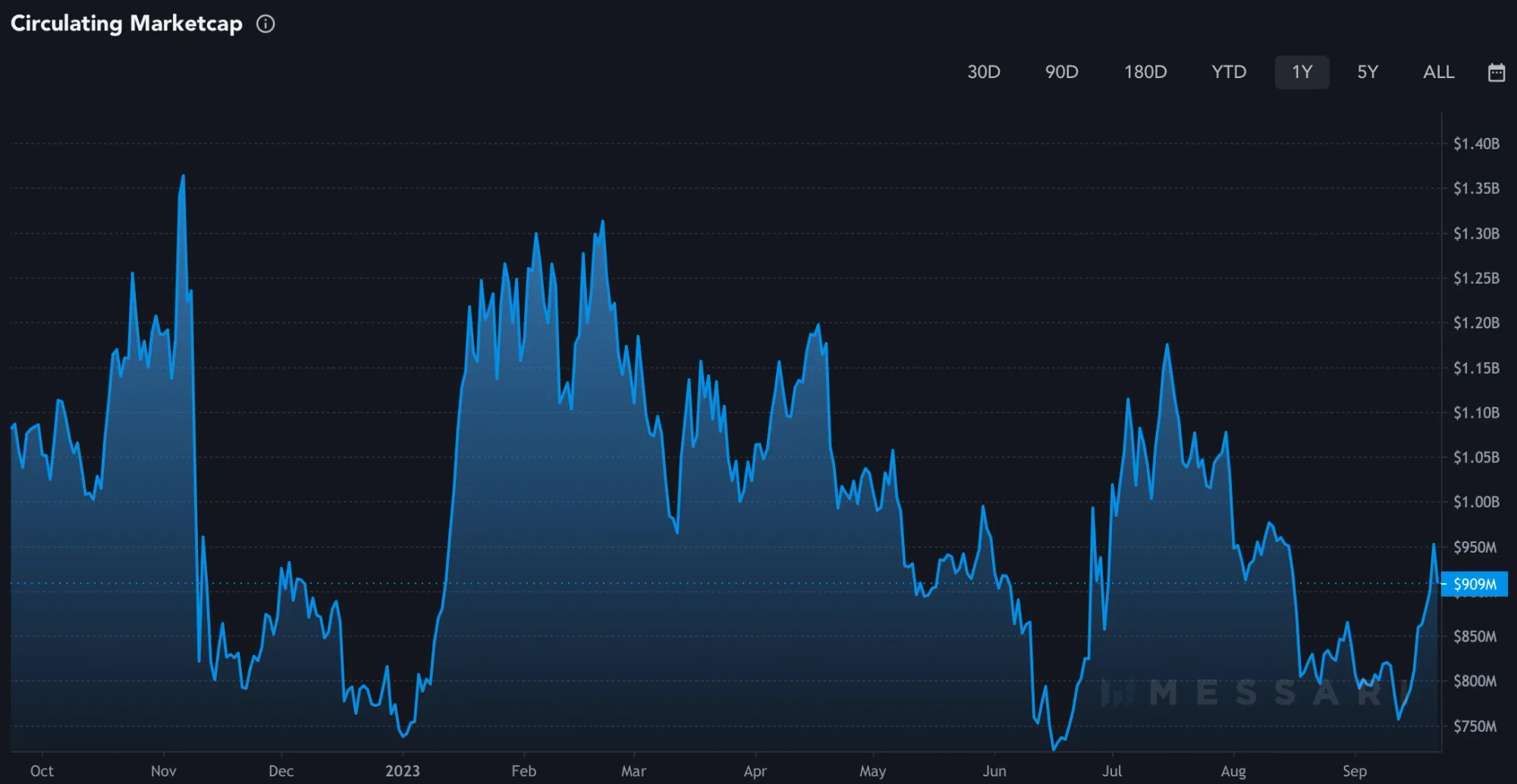This screenshot has width=1517, height=784.
Task: Click the $1.30B axis label
Action: 1476,234
